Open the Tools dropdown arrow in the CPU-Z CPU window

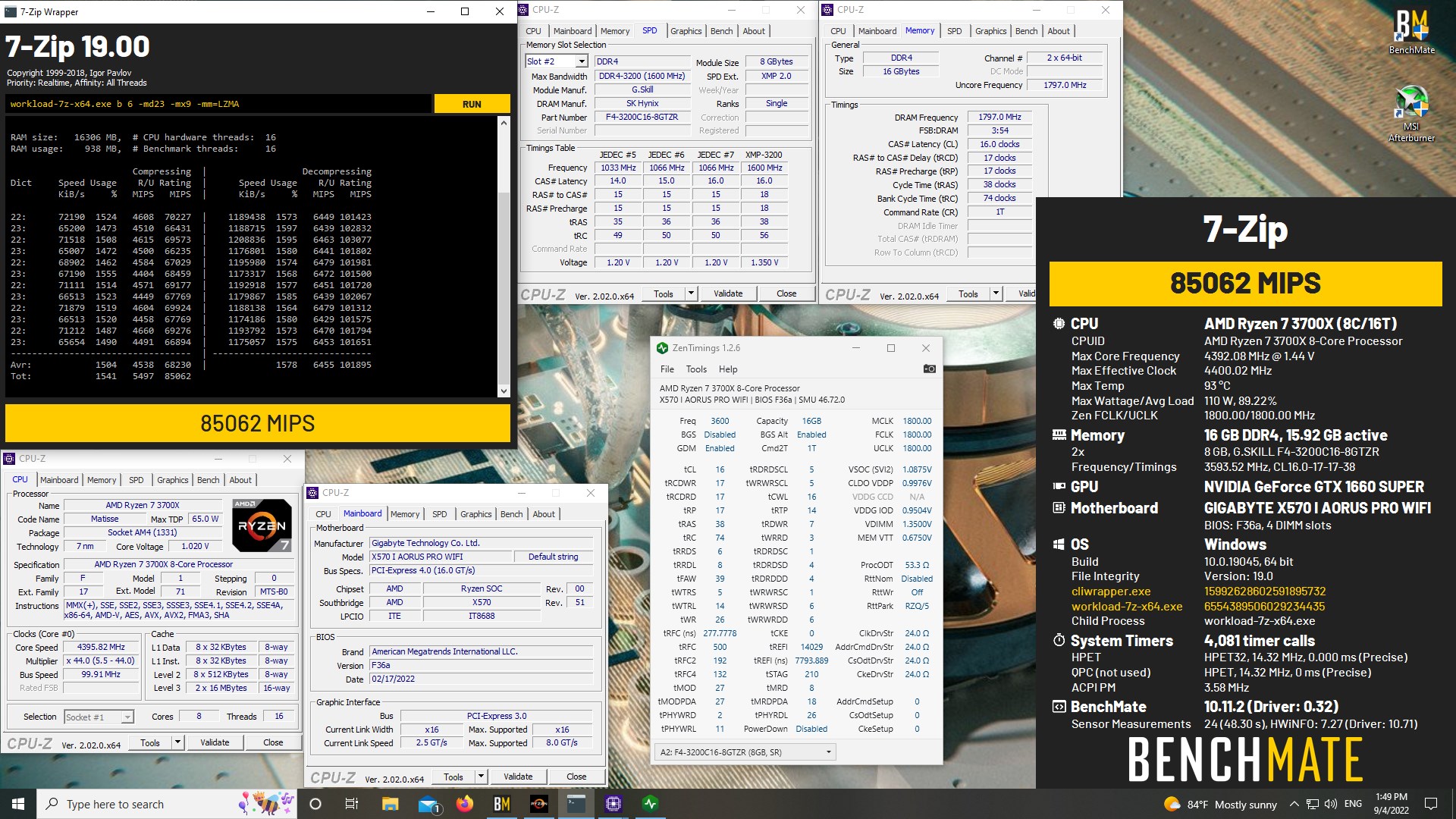(177, 742)
